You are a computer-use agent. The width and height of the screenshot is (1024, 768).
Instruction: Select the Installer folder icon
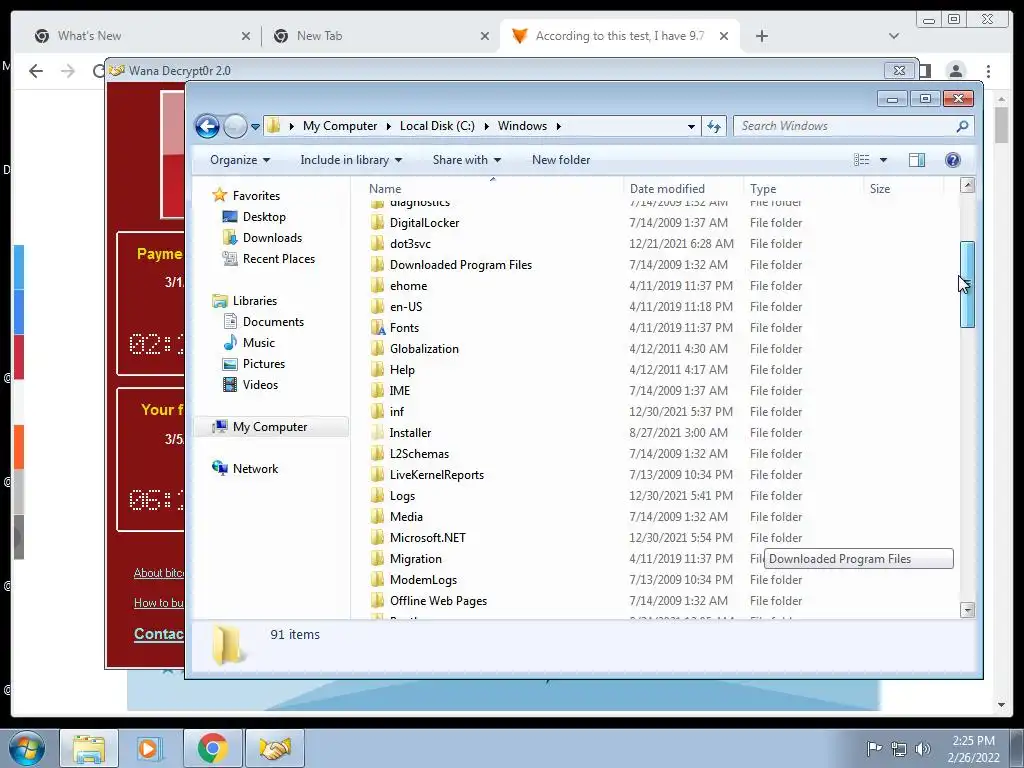coord(377,432)
